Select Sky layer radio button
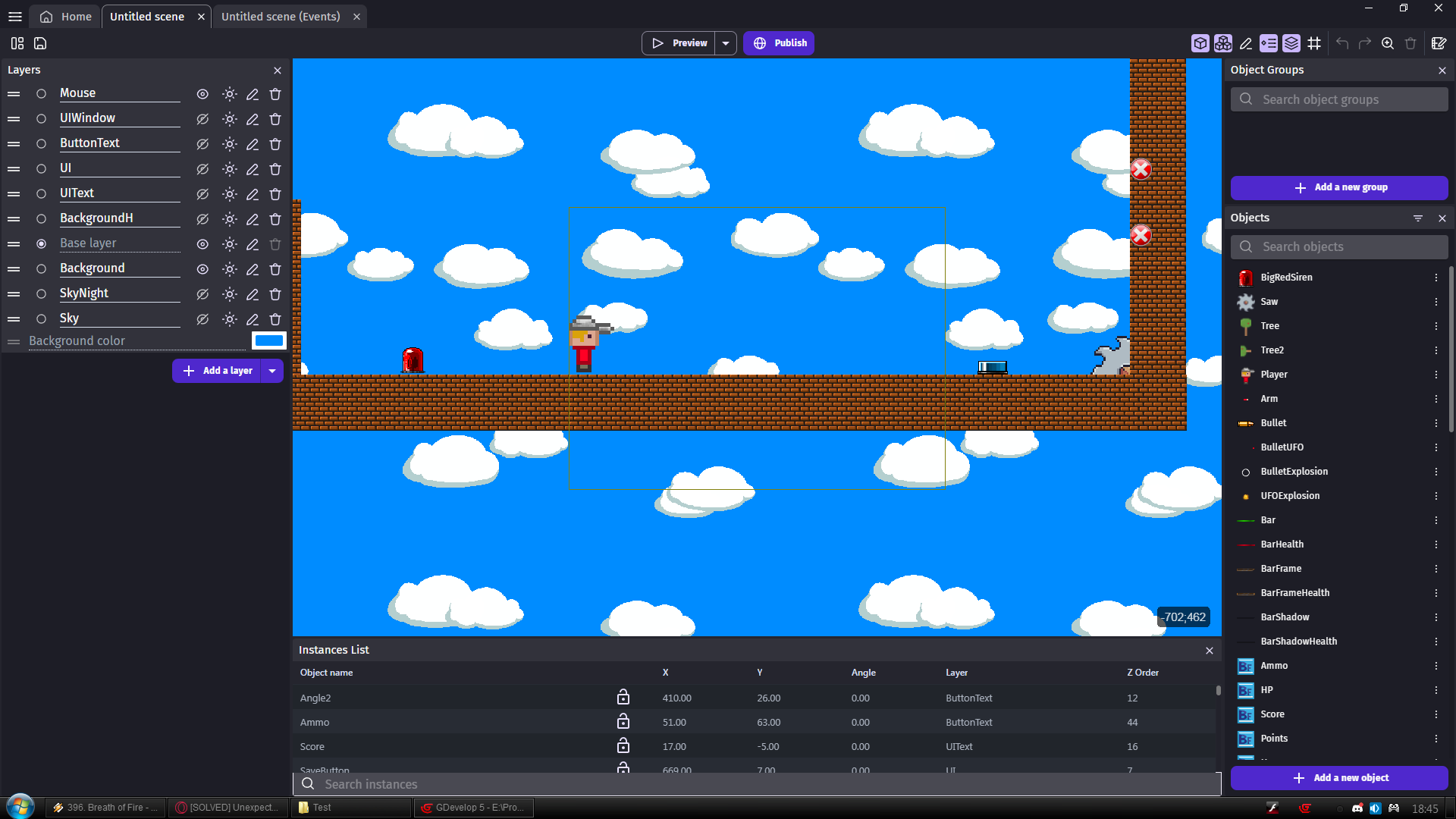Viewport: 1456px width, 819px height. 41,318
